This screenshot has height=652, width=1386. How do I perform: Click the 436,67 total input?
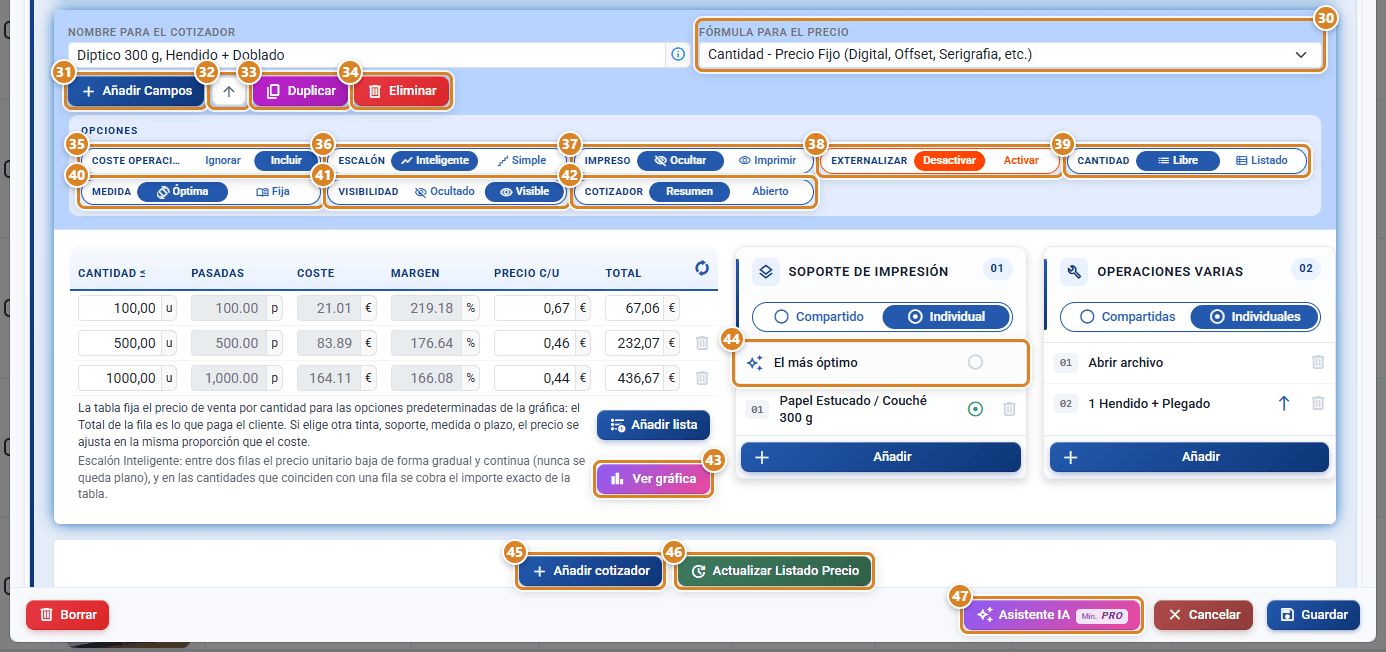pyautogui.click(x=635, y=378)
